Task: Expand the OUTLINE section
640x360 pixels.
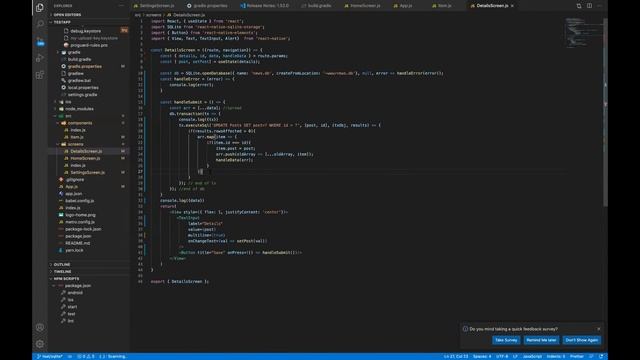Action: 62,264
